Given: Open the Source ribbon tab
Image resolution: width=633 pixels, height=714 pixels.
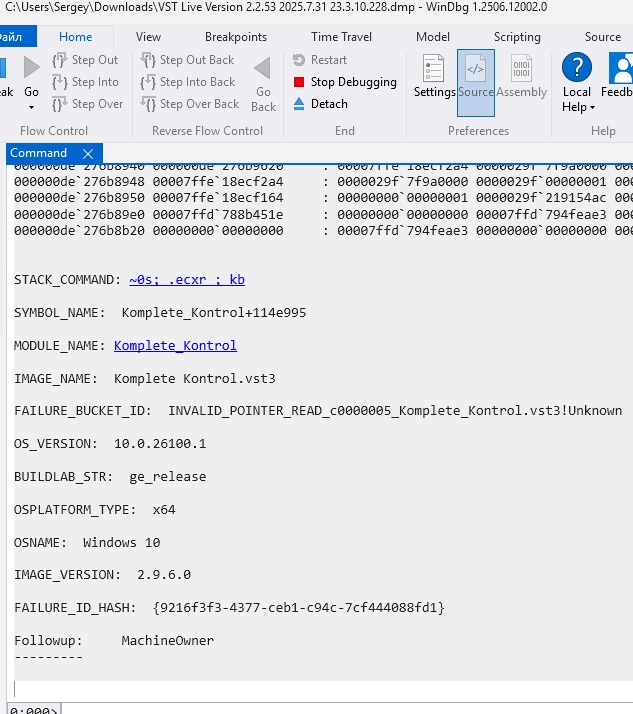Looking at the screenshot, I should 603,37.
